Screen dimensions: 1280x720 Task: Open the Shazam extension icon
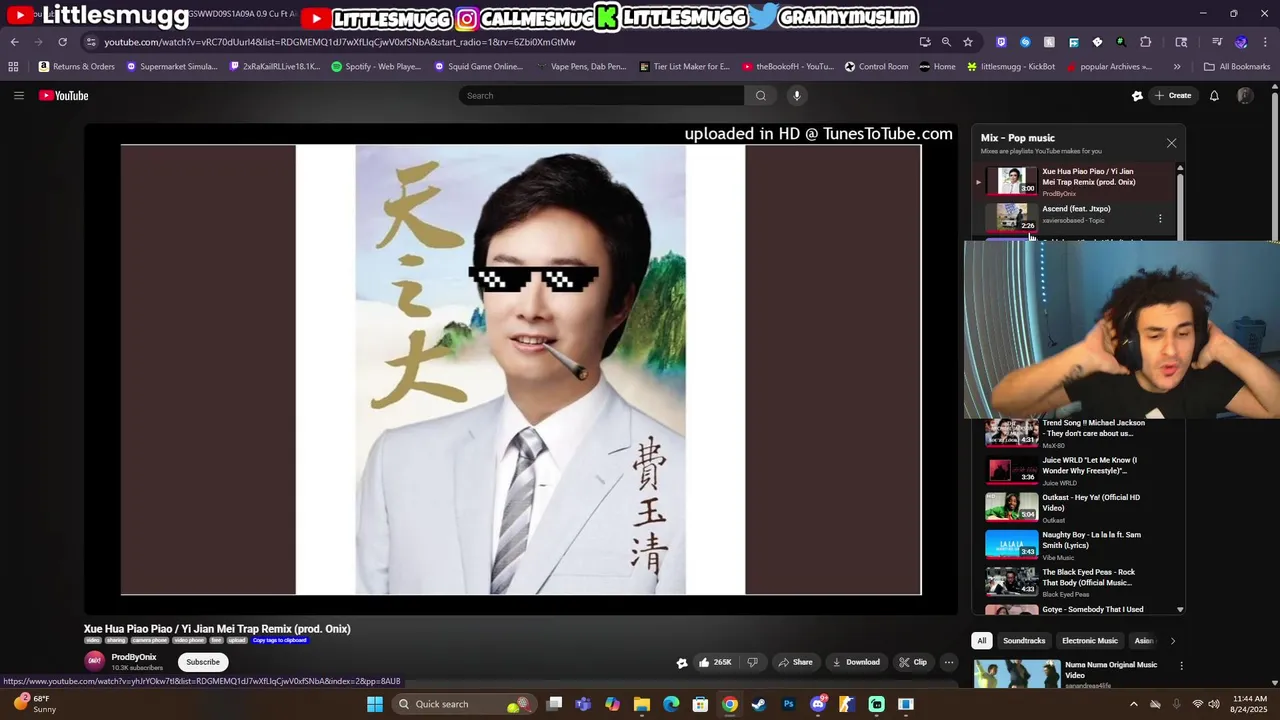[1025, 42]
